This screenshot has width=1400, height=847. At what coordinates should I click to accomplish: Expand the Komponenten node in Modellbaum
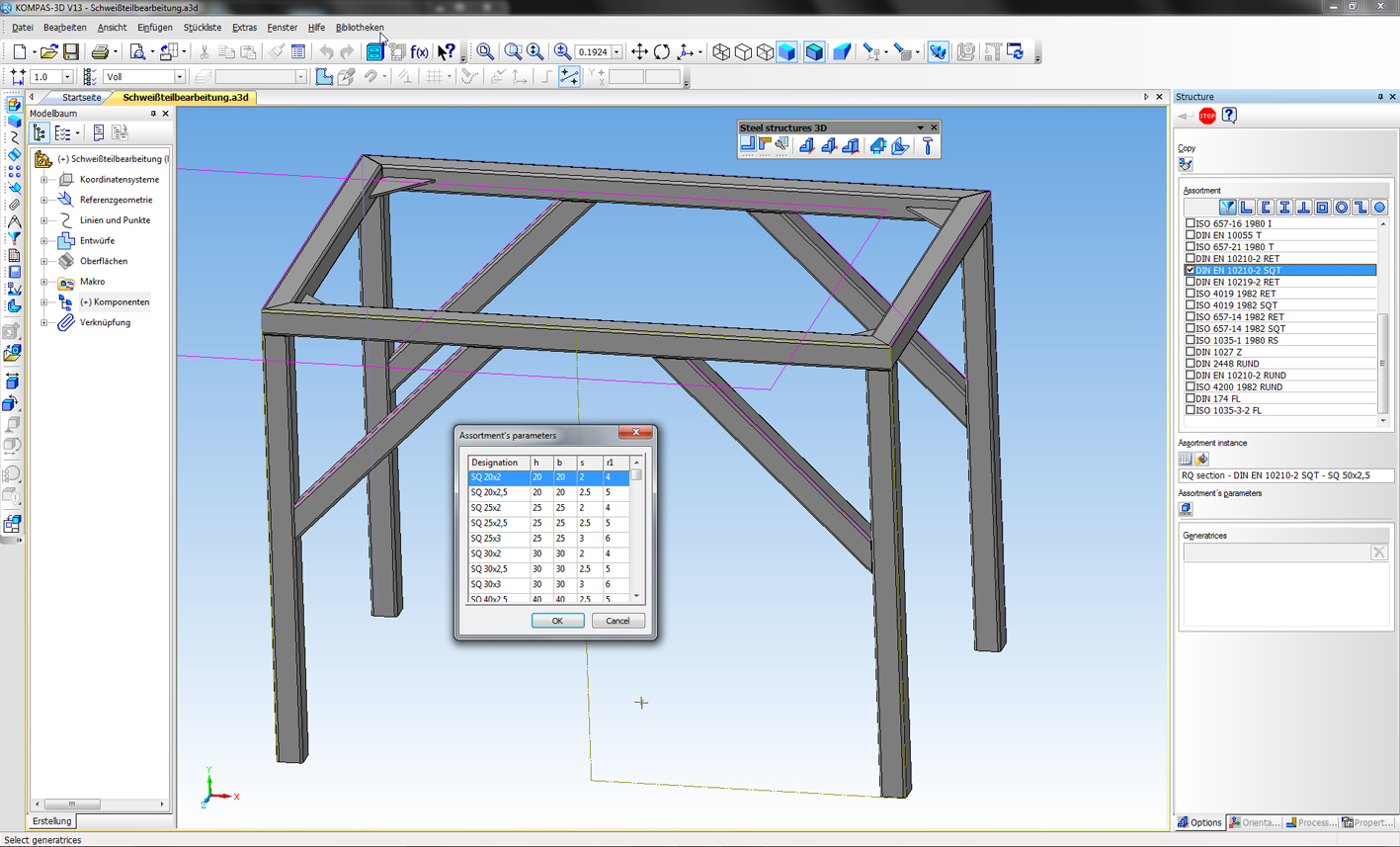click(43, 302)
